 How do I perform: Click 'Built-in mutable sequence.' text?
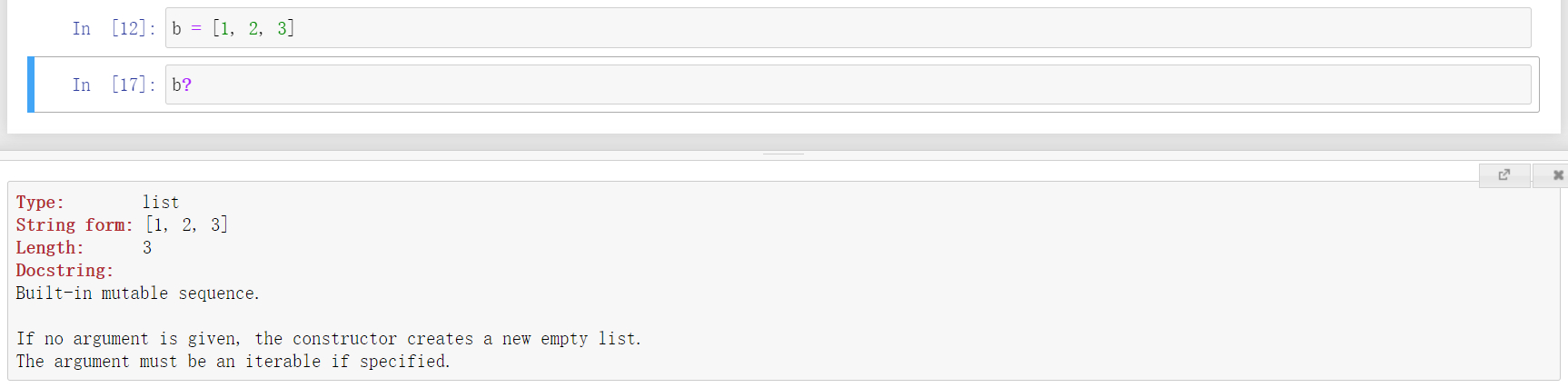click(137, 293)
